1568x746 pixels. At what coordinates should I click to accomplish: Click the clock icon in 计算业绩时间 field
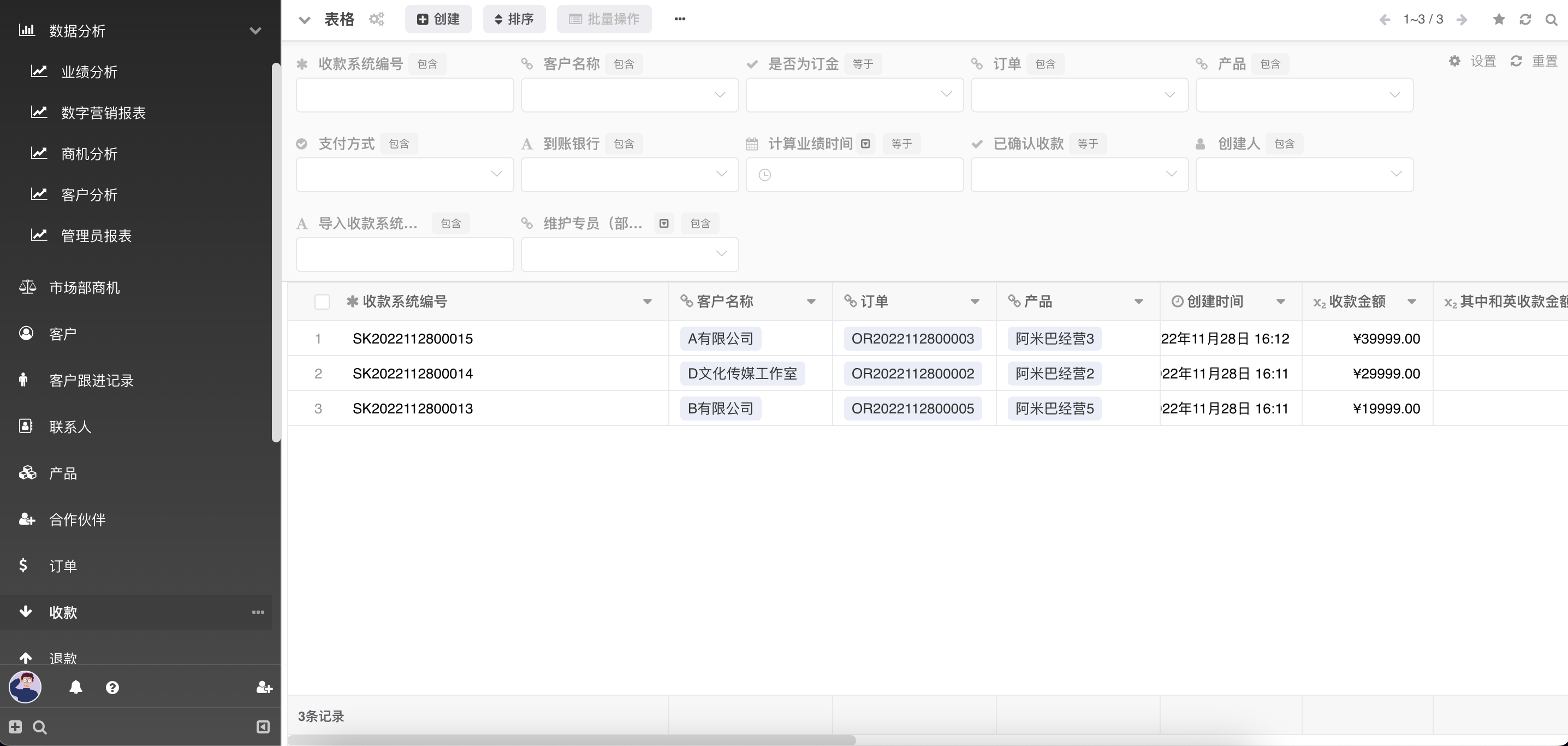[765, 175]
